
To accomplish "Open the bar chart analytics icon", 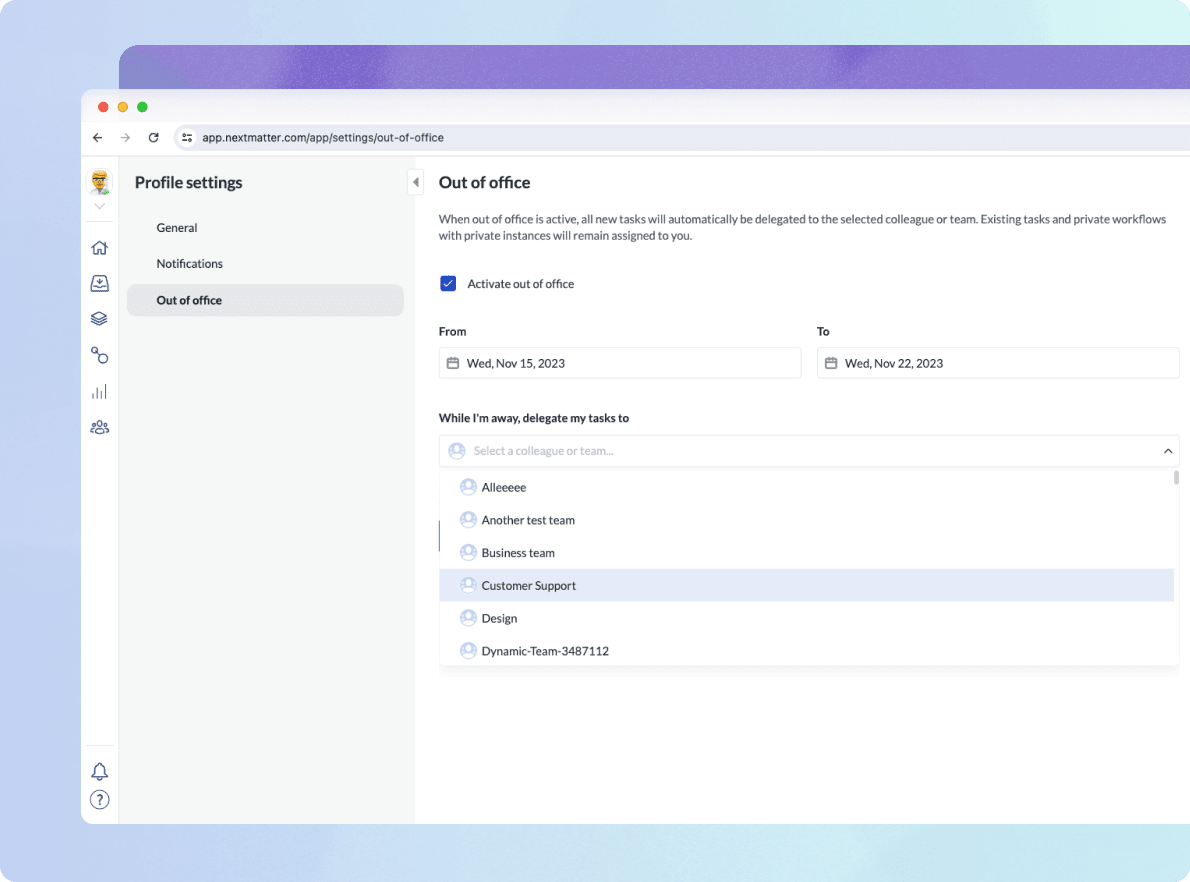I will (99, 392).
